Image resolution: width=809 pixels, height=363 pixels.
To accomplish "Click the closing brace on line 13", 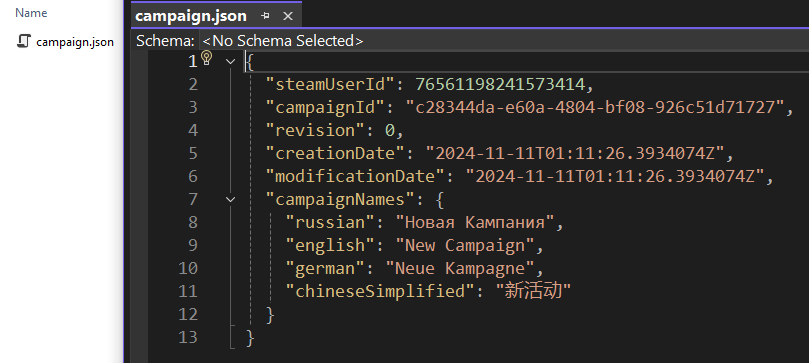I will (x=250, y=338).
